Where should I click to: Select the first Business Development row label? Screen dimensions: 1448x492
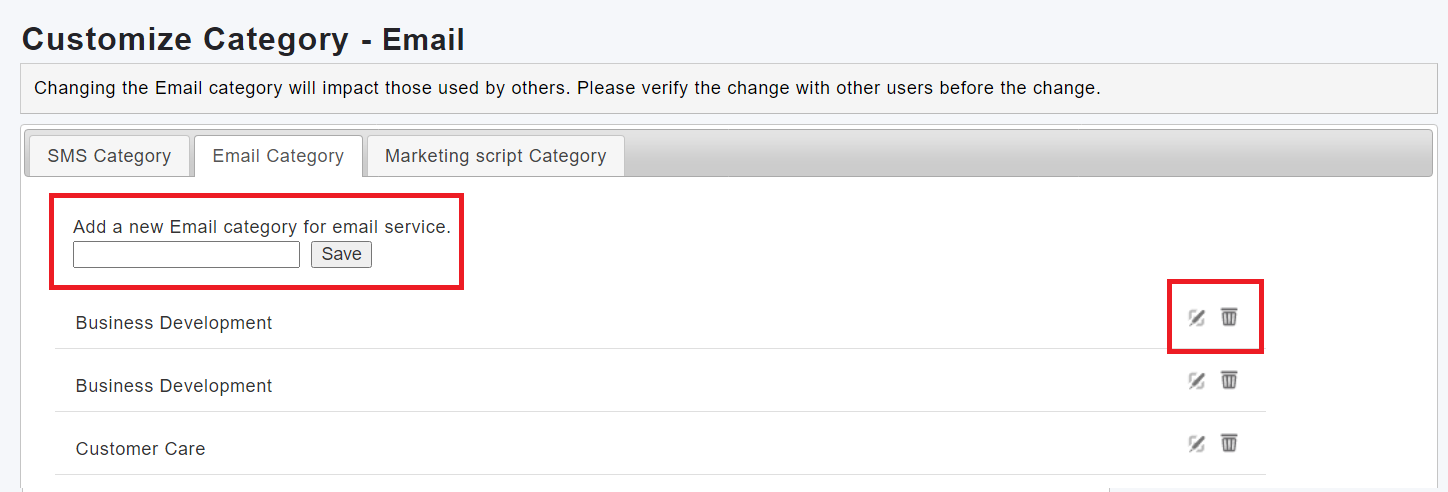[174, 323]
